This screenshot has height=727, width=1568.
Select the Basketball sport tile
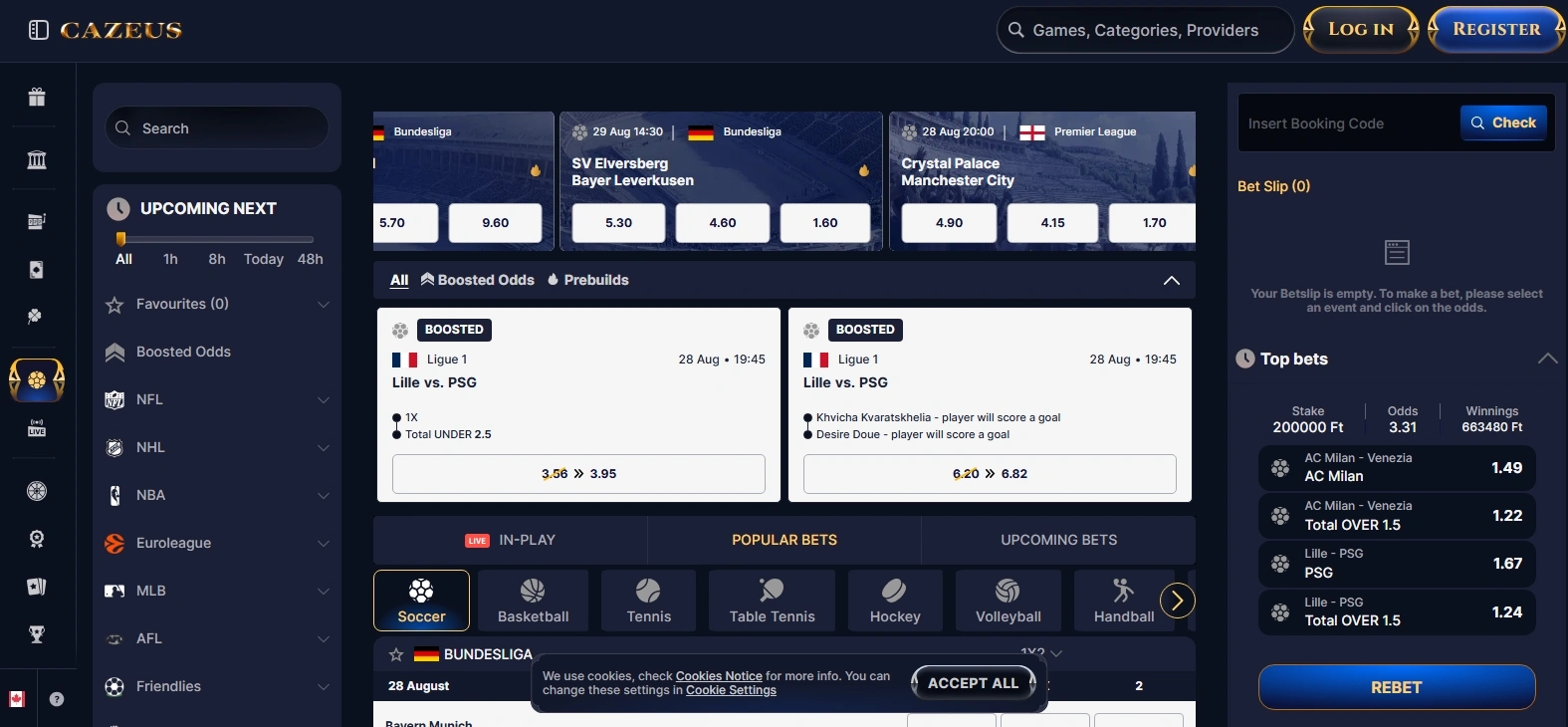click(x=533, y=601)
